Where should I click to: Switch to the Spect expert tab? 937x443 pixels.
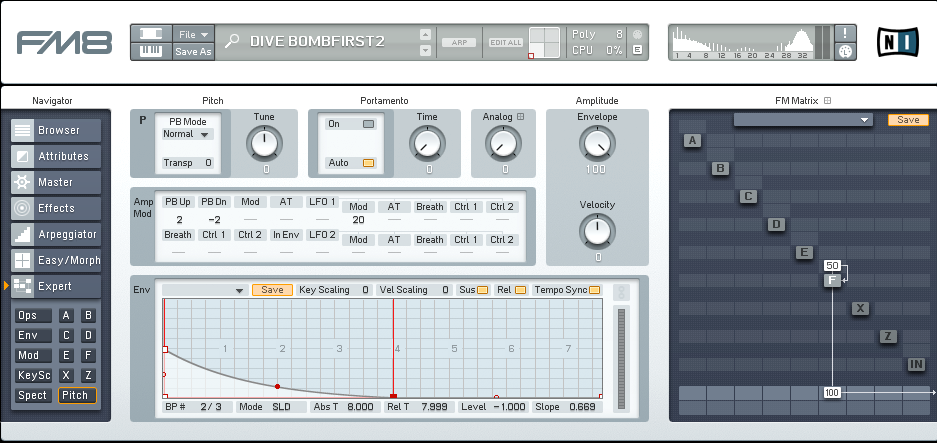point(33,395)
